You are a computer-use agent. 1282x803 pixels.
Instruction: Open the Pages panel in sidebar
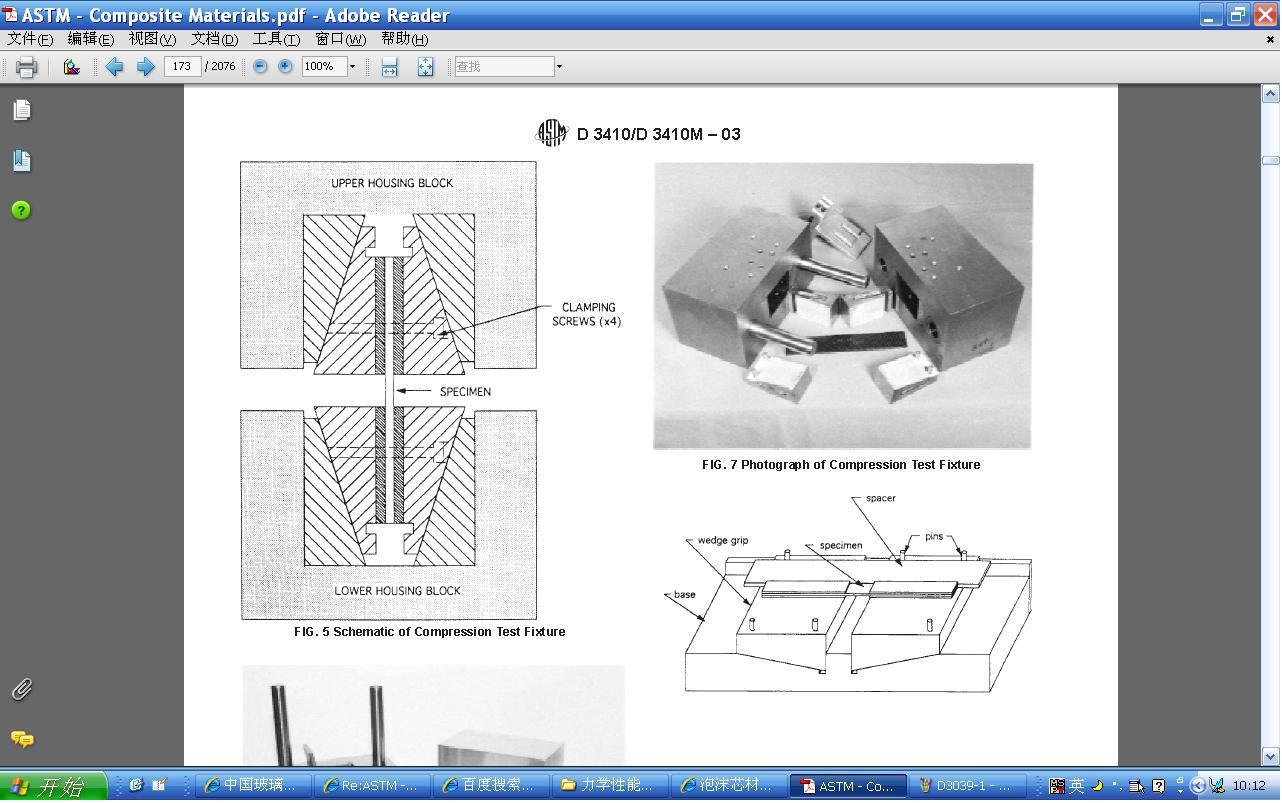pyautogui.click(x=21, y=110)
